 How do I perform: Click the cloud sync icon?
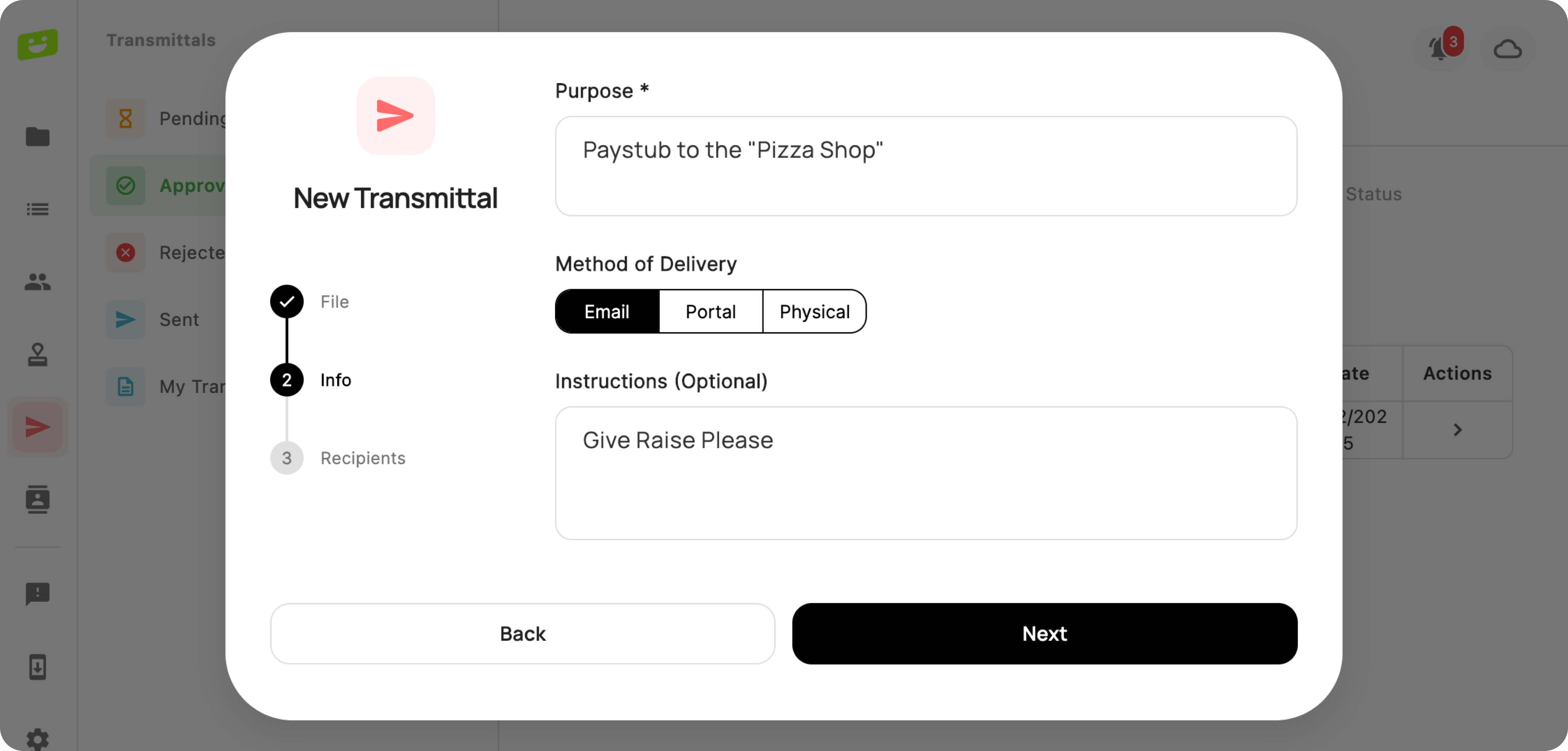(1507, 49)
